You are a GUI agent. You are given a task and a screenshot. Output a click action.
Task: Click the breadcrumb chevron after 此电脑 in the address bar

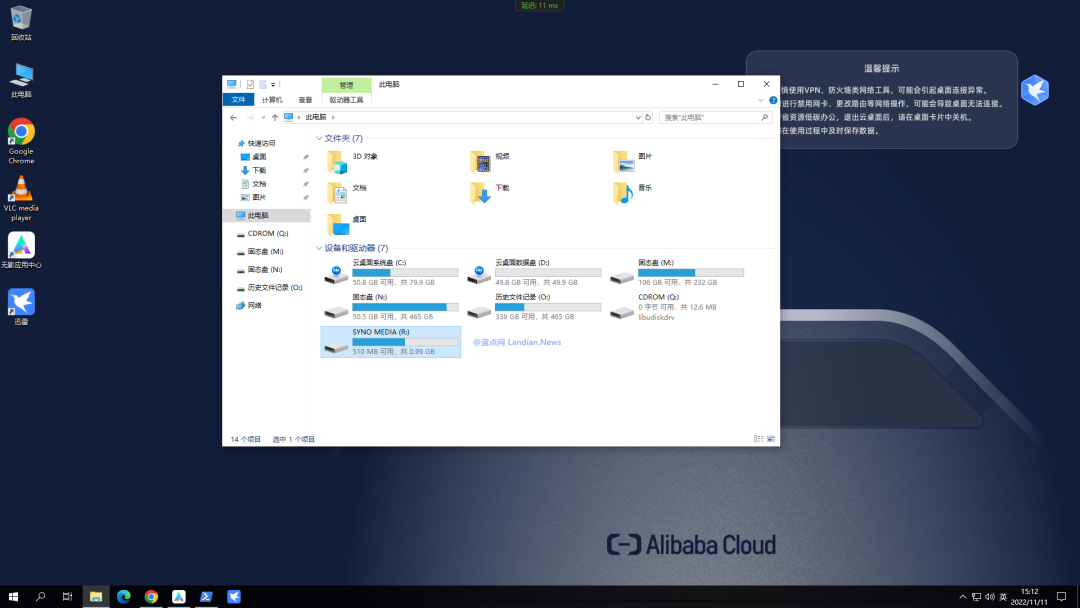point(333,118)
